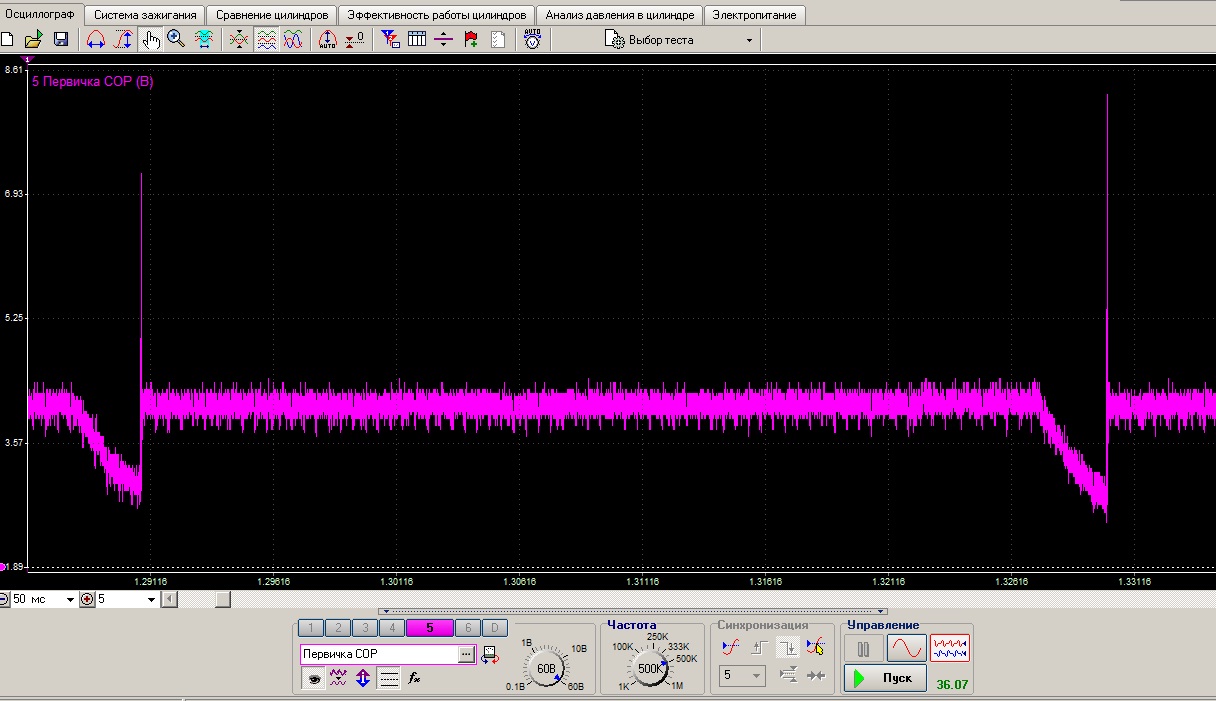Select the vertical measurement cursor tool

[123, 40]
